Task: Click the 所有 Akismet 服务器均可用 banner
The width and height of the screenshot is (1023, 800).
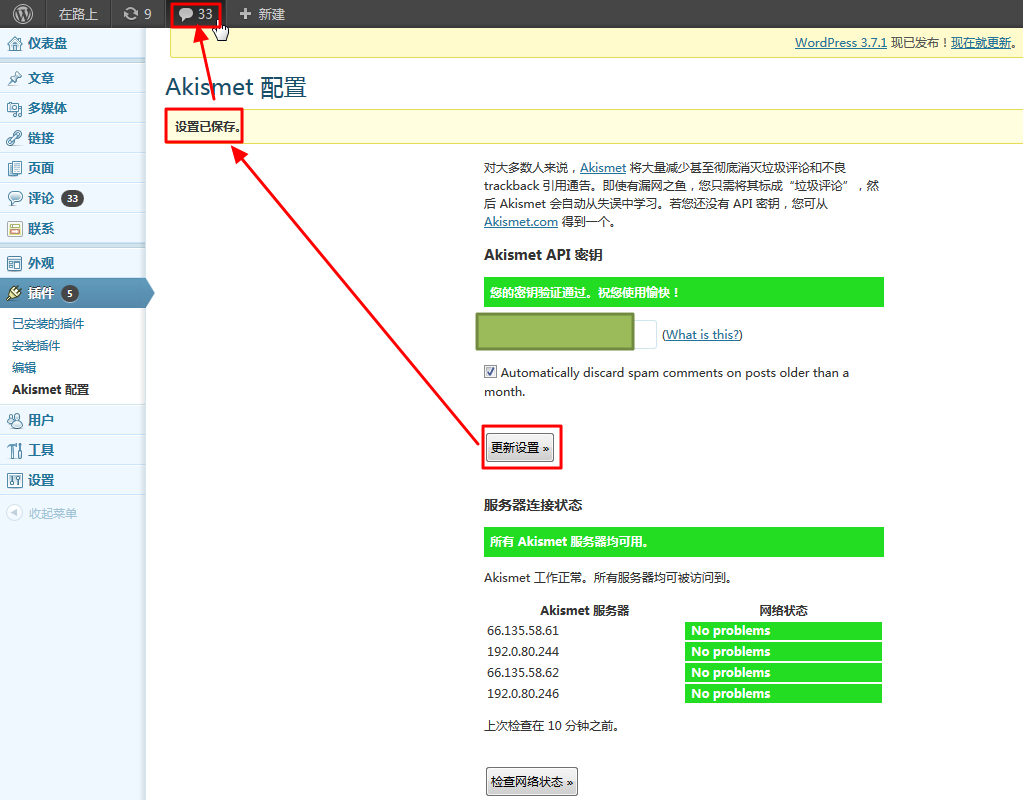Action: (684, 542)
